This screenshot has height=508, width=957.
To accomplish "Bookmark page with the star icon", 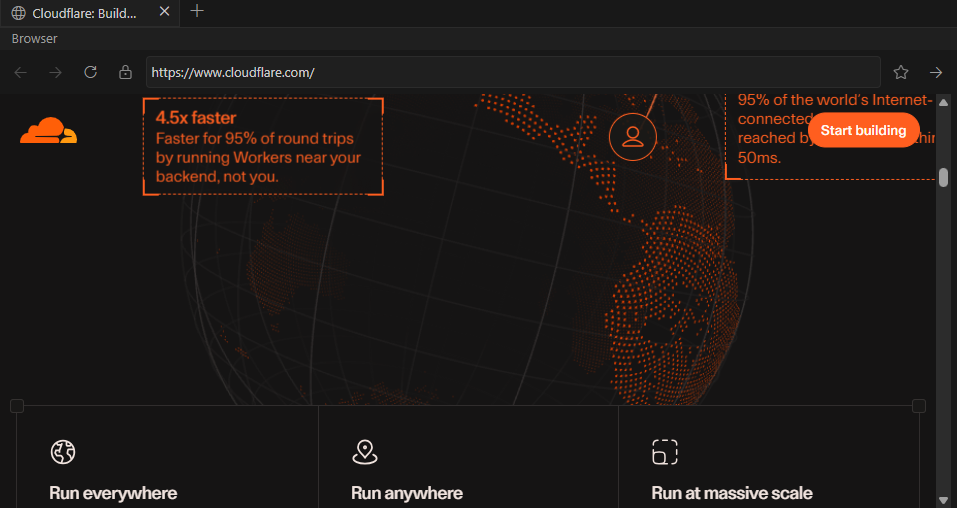I will pos(901,72).
